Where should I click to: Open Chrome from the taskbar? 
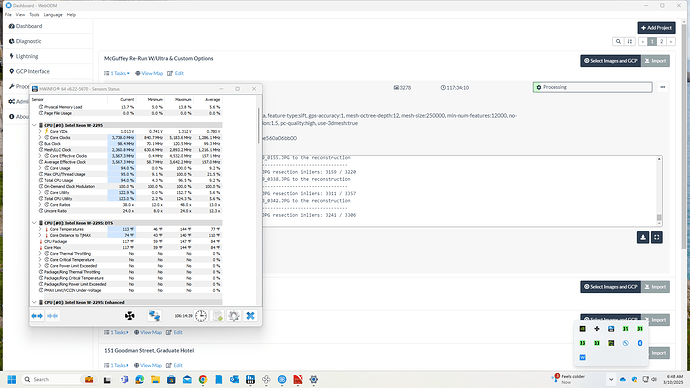203,379
